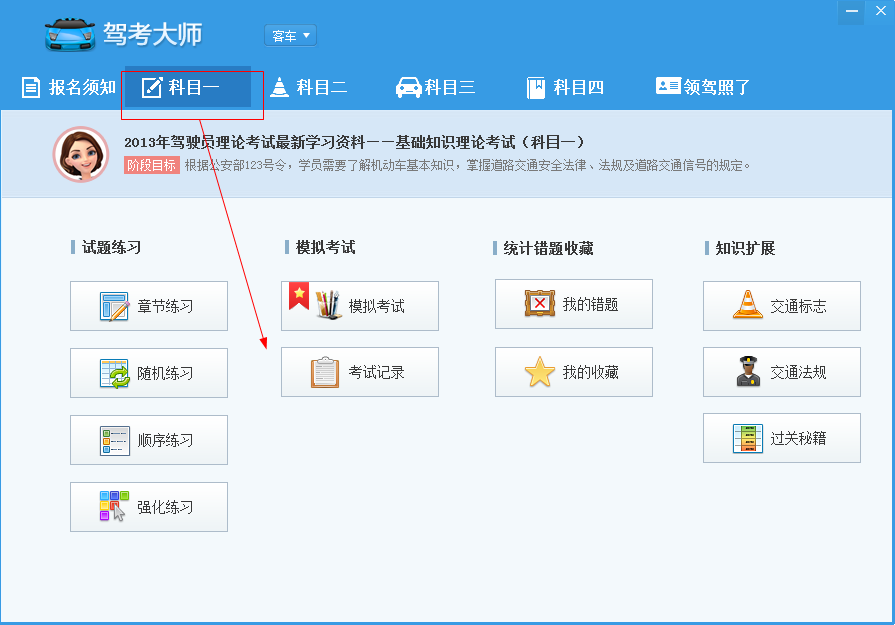Expand the 客车 vehicle type dropdown
895x625 pixels.
pos(290,35)
